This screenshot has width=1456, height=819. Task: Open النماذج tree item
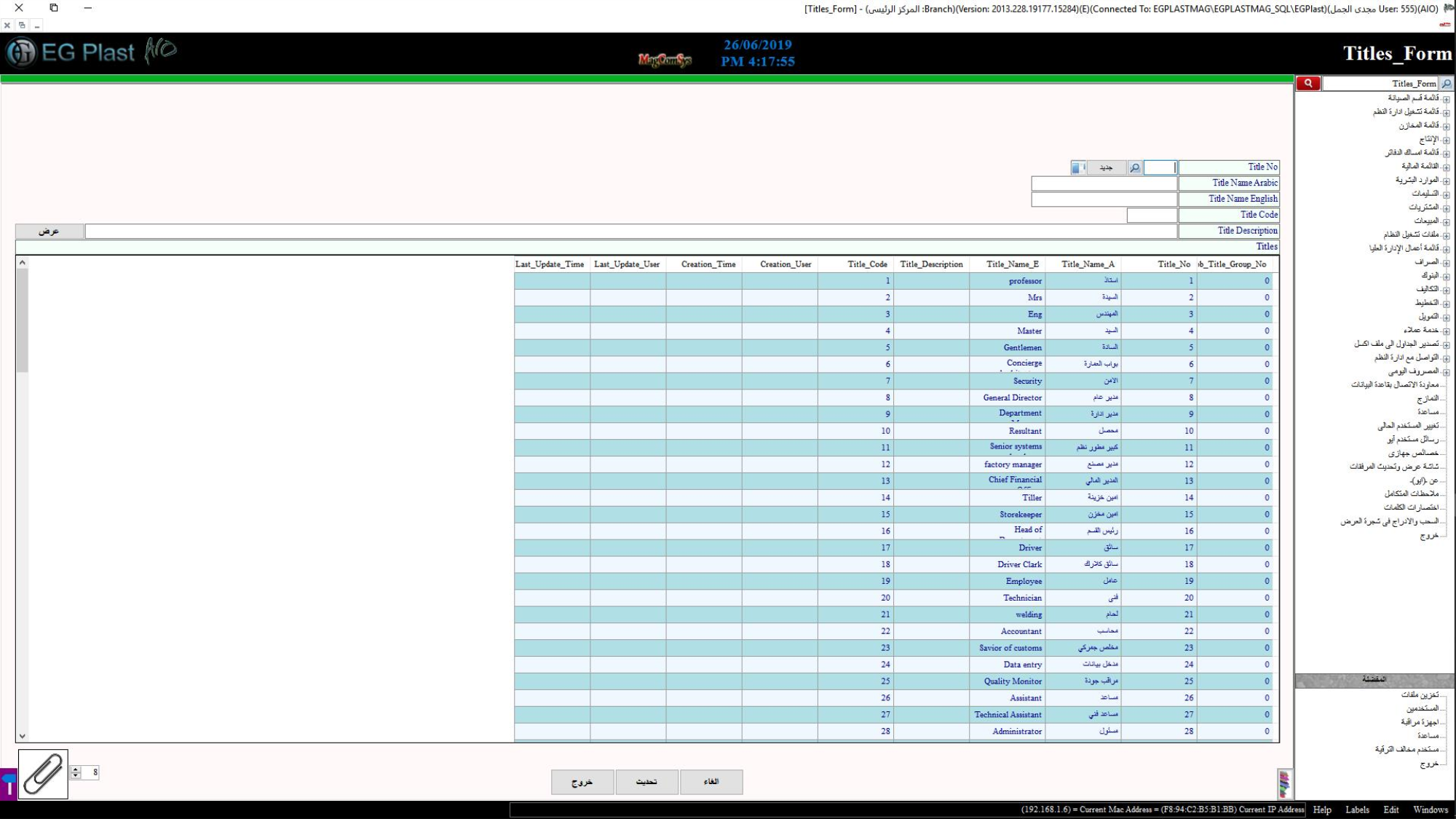(x=1428, y=399)
